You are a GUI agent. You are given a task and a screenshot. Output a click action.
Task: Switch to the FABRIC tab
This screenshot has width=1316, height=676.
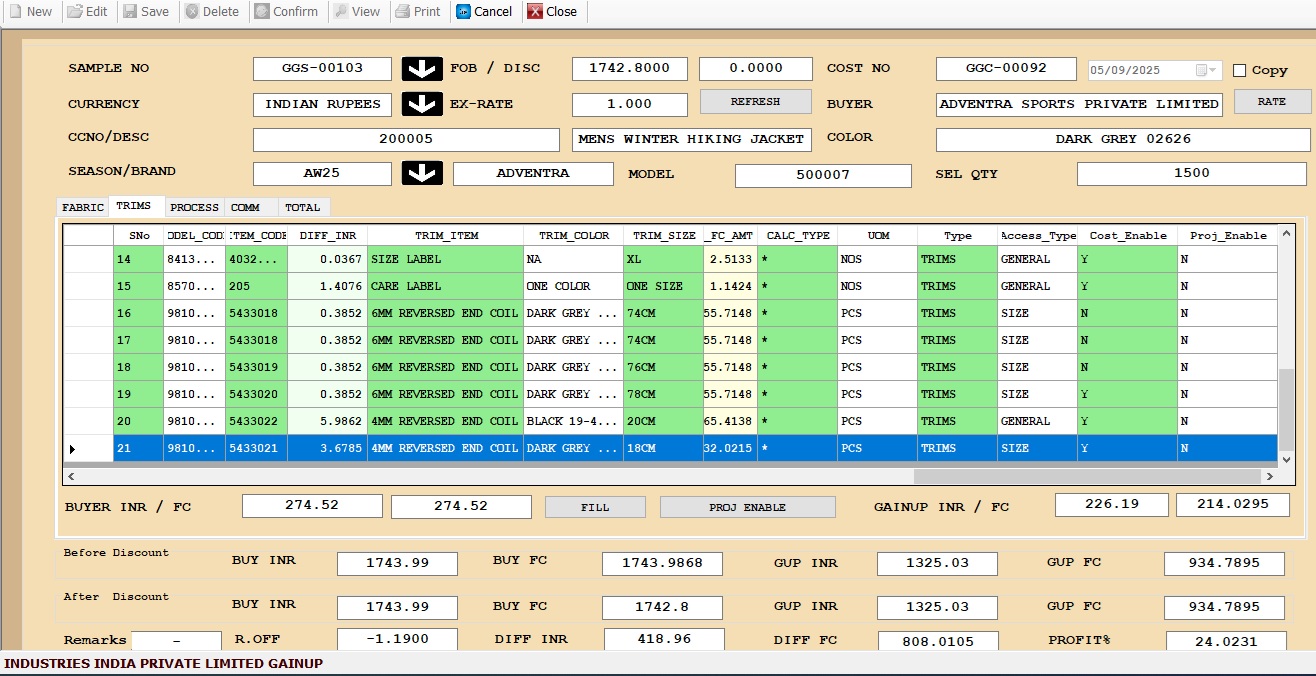(83, 207)
